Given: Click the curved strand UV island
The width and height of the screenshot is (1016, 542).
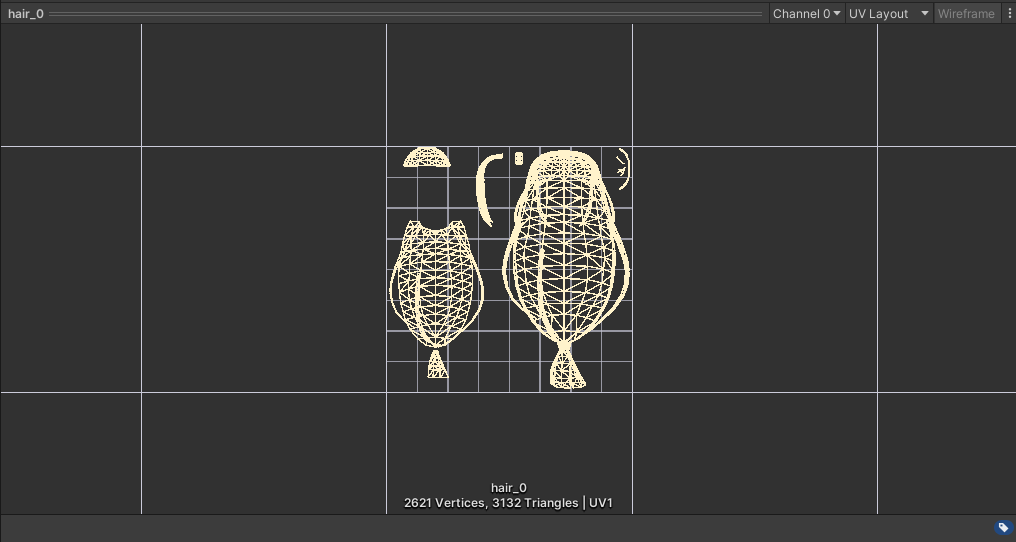Looking at the screenshot, I should pos(489,189).
